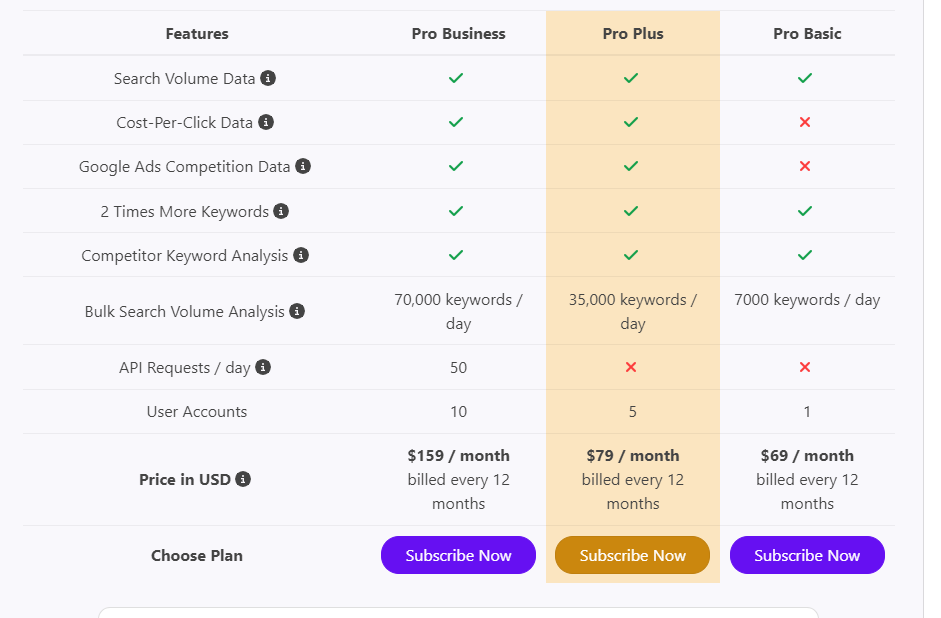Click the orange Subscribe Now for Pro Plus

pyautogui.click(x=633, y=555)
